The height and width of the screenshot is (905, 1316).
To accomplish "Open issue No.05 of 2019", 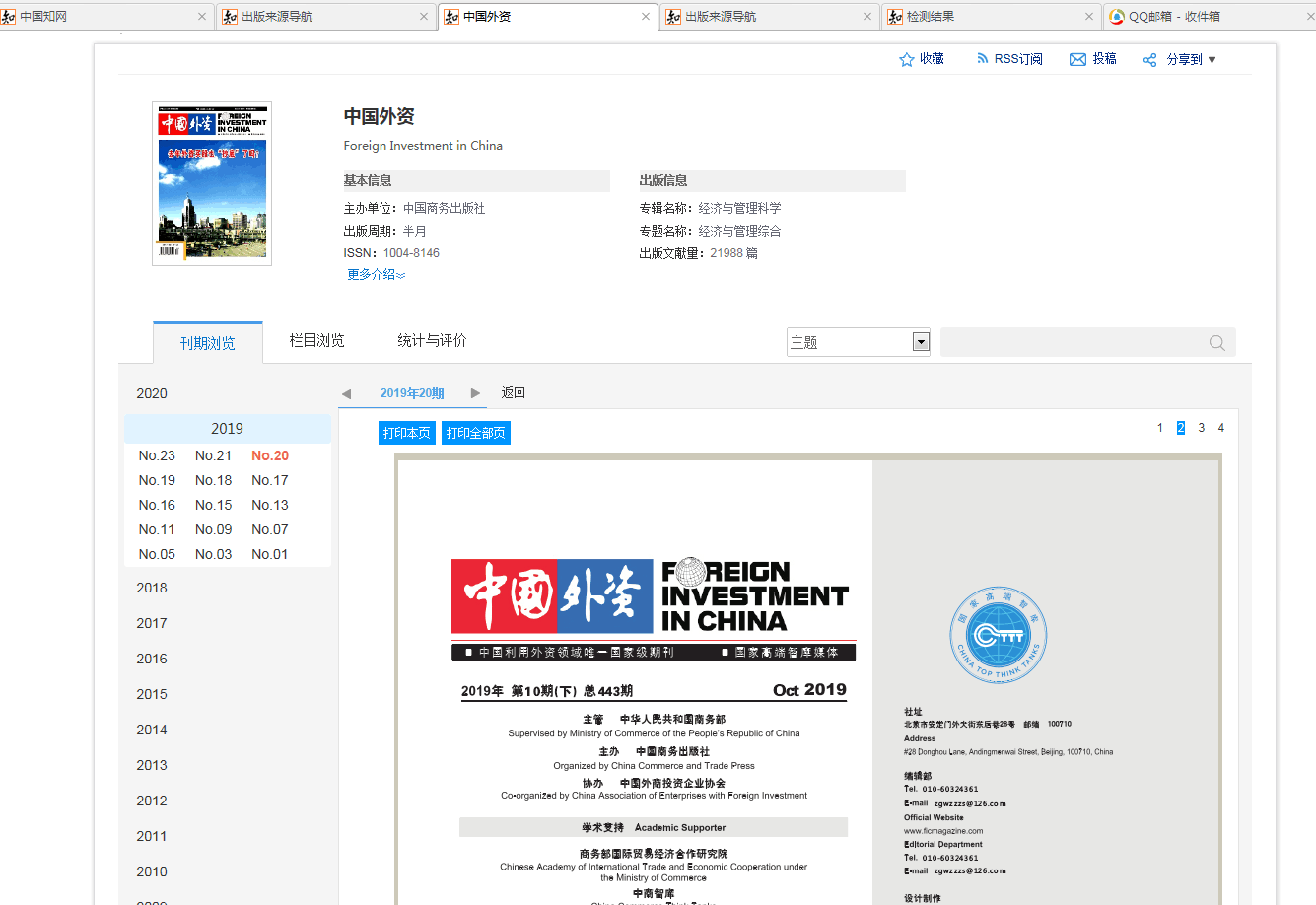I will pyautogui.click(x=157, y=554).
